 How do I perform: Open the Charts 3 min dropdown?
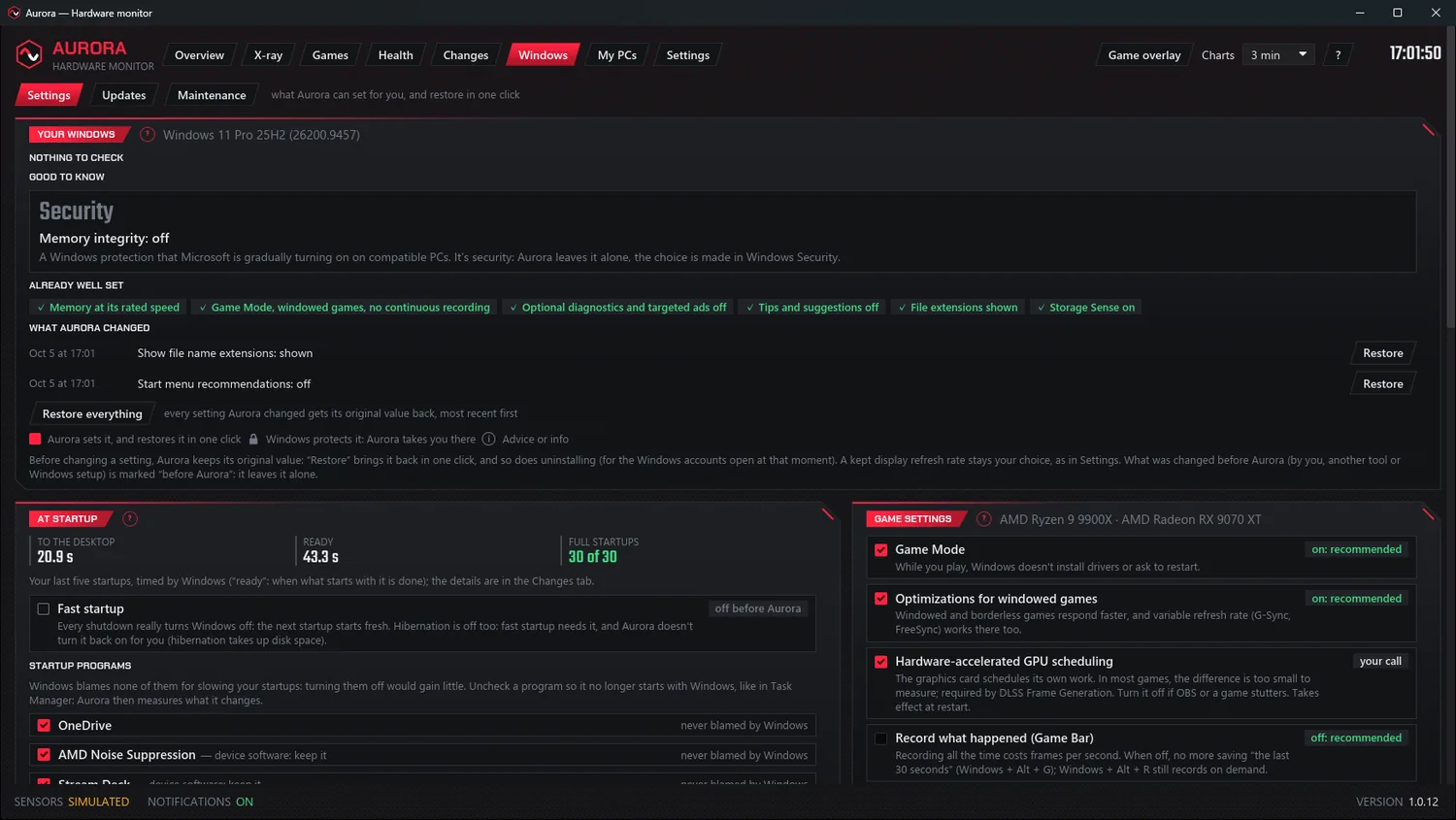tap(1278, 55)
